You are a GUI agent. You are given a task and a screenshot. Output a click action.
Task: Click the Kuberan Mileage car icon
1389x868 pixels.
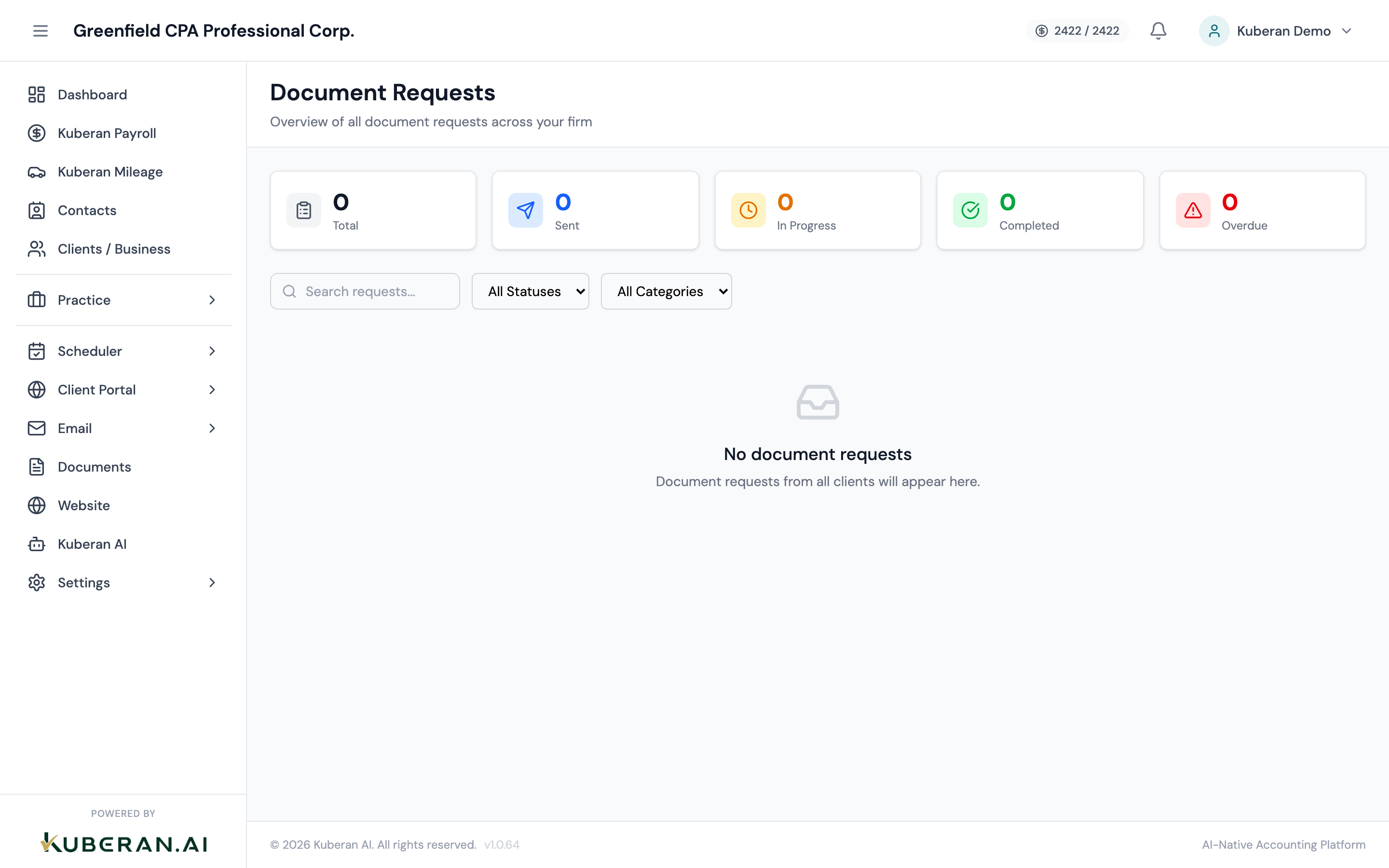tap(37, 172)
